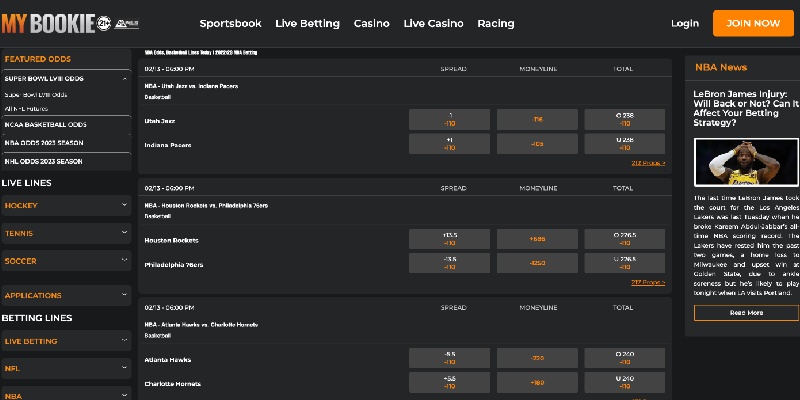Select Houston Rockets +13.5 spread
The height and width of the screenshot is (400, 800).
[x=449, y=239]
